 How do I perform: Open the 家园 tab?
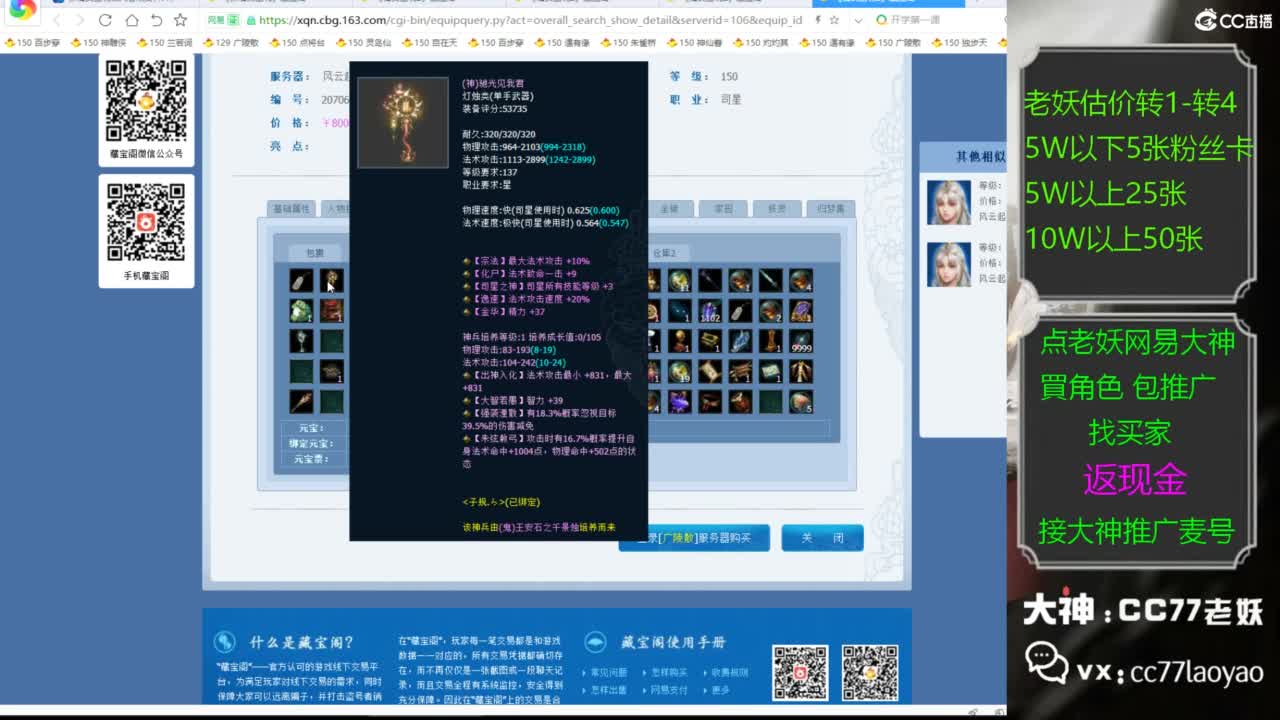[723, 209]
